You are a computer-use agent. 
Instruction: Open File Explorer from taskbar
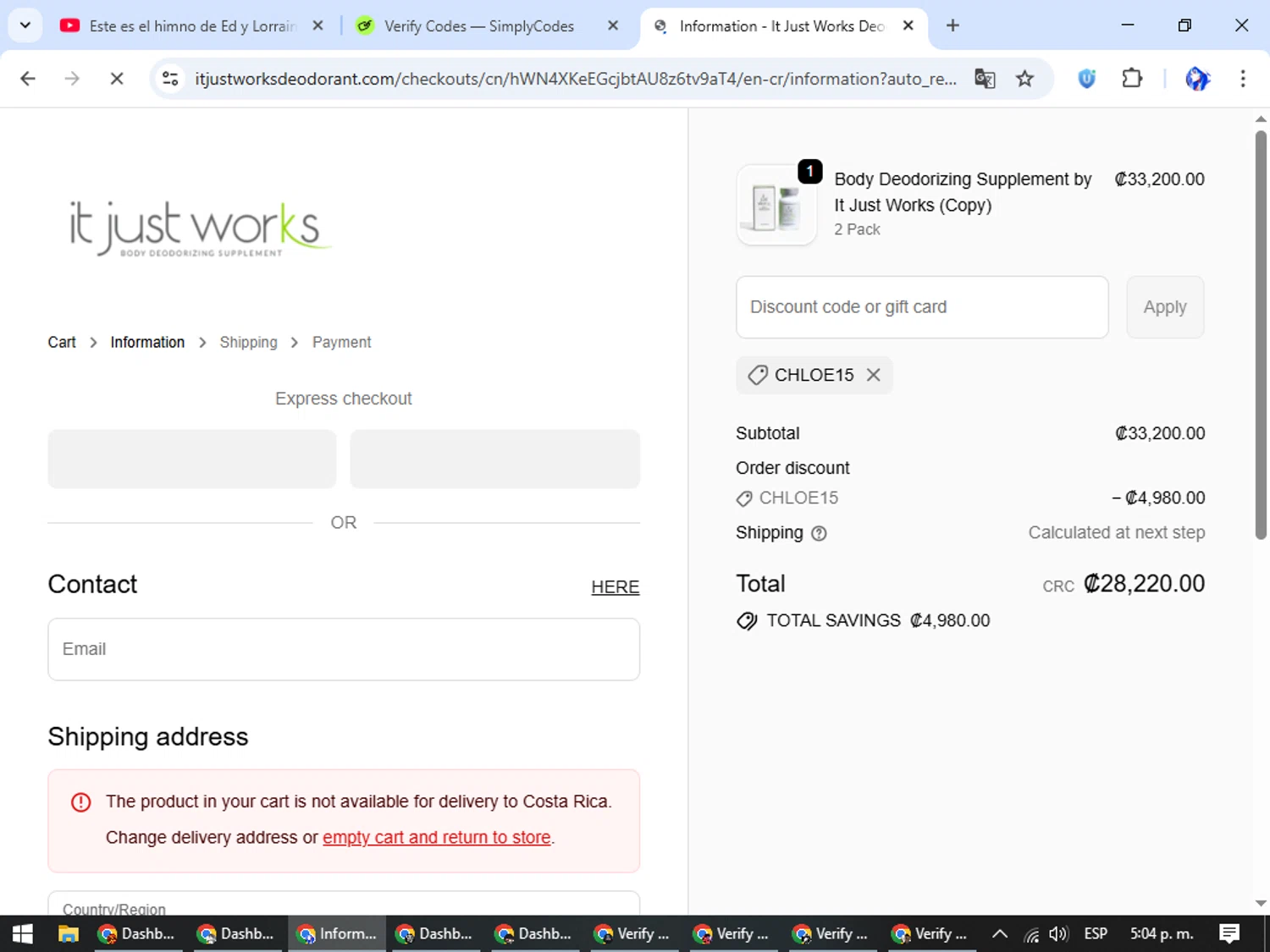coord(69,933)
